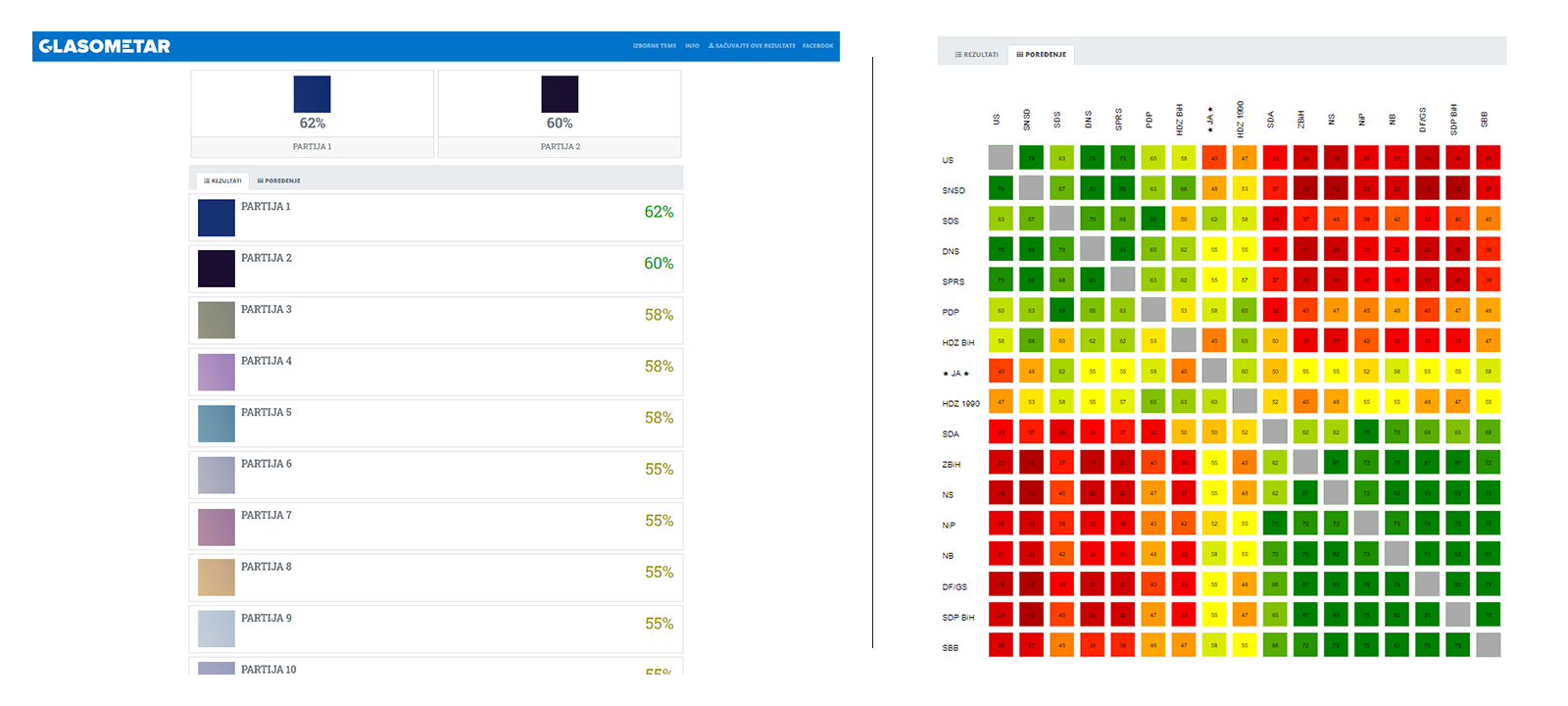
Task: Click the HDZ 1990 row label in matrix
Action: click(x=960, y=403)
